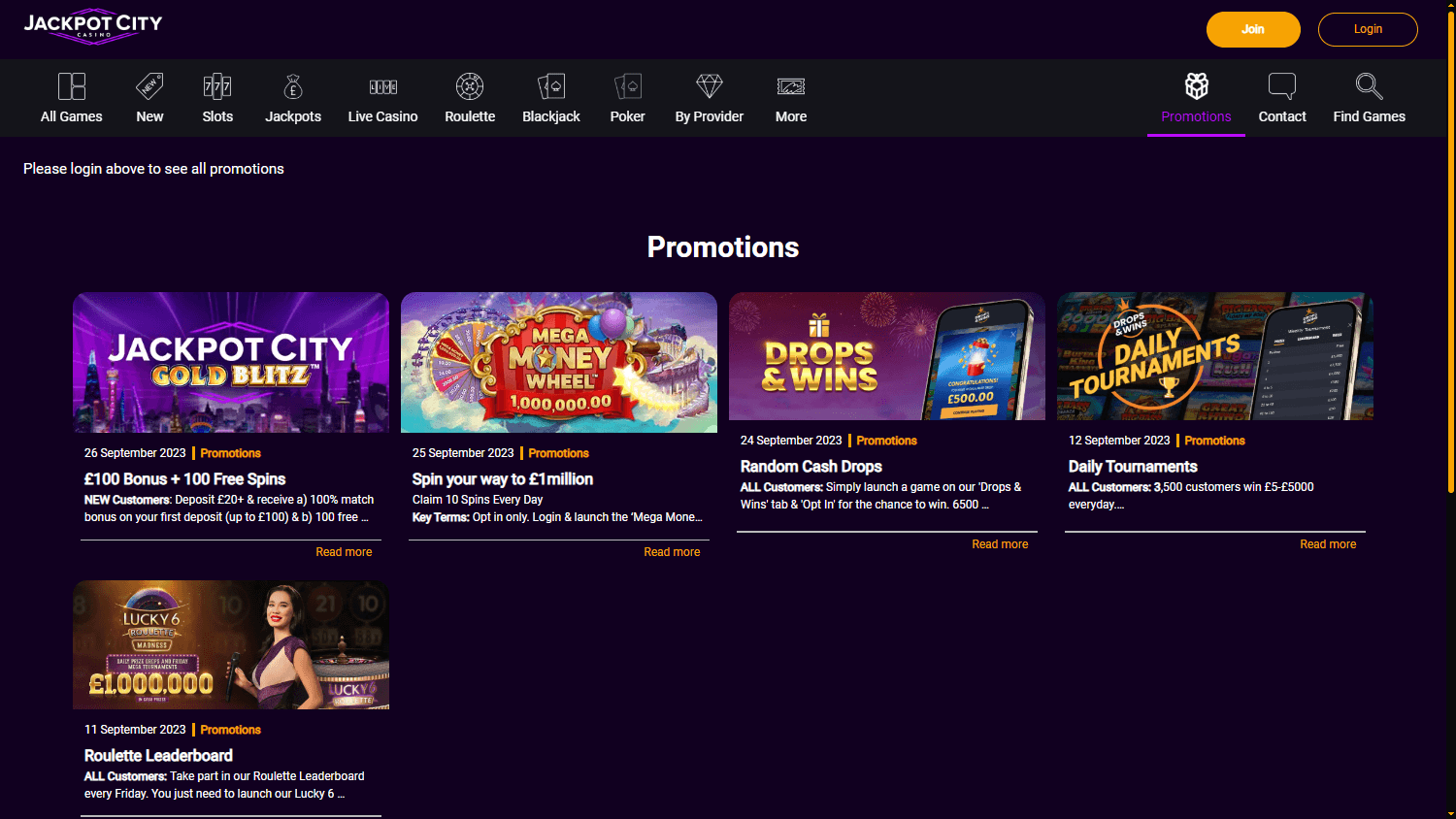Viewport: 1456px width, 819px height.
Task: Open the Poker cards icon
Action: 628,86
